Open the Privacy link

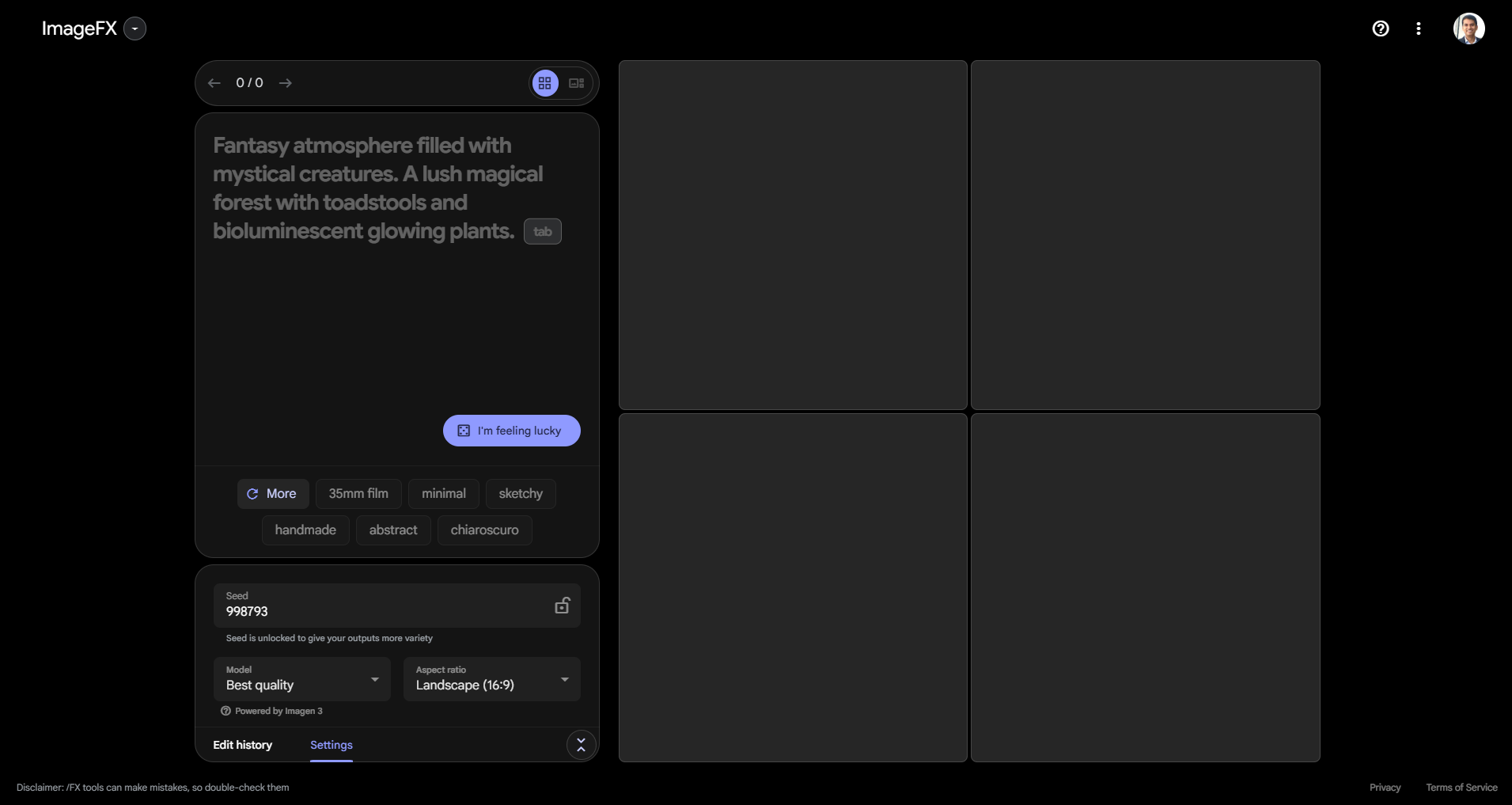(x=1385, y=788)
